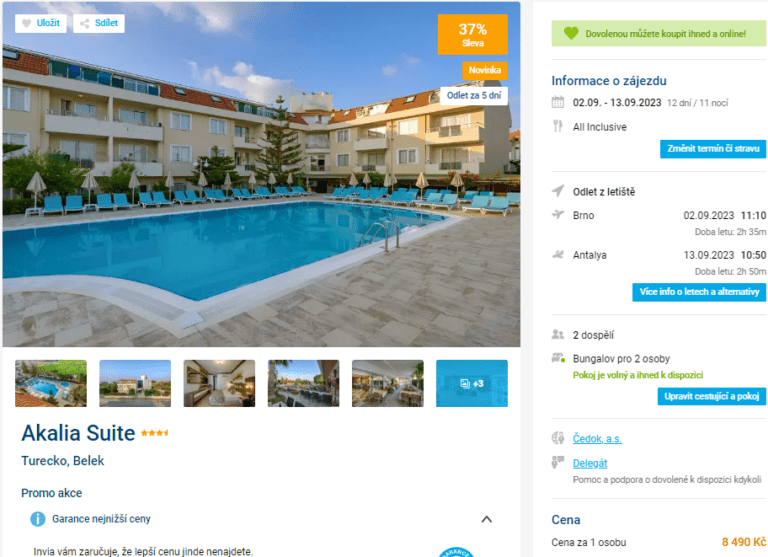Open the Delegát link
This screenshot has width=768, height=557.
[x=590, y=463]
